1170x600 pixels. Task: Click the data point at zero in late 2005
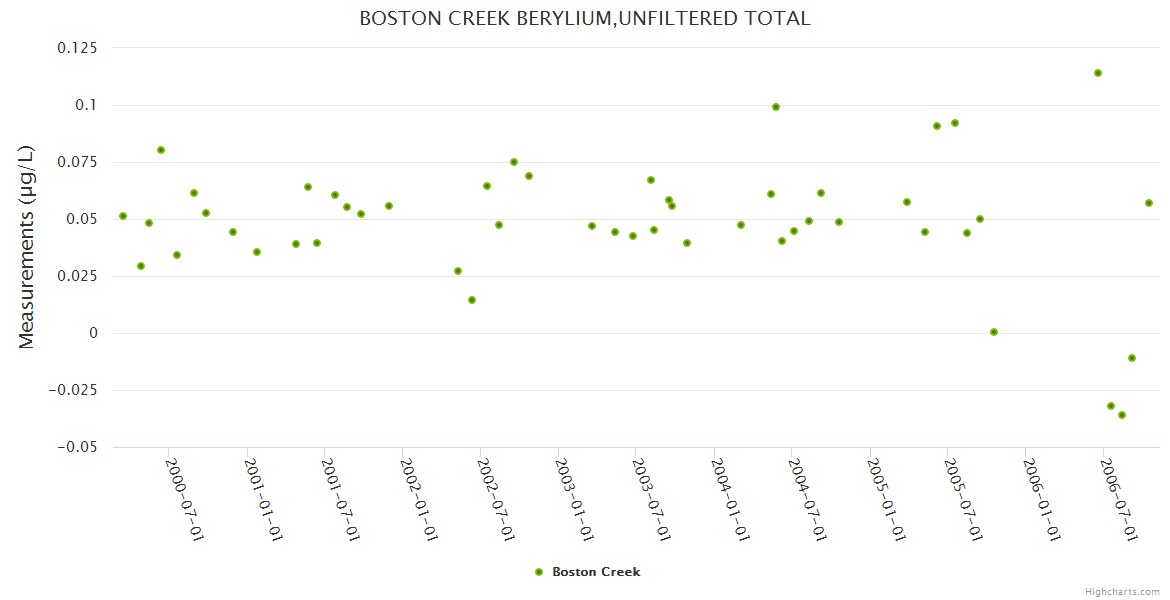(994, 332)
